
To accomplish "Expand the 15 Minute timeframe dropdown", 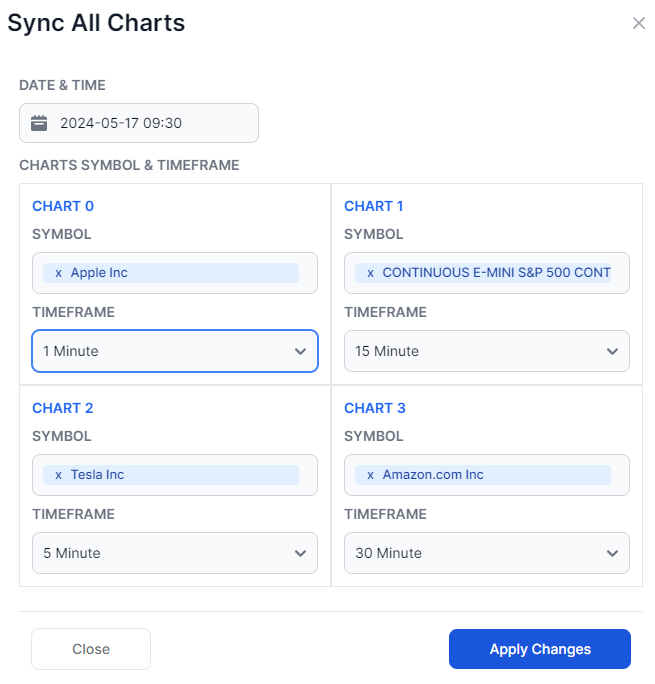I will pyautogui.click(x=487, y=351).
